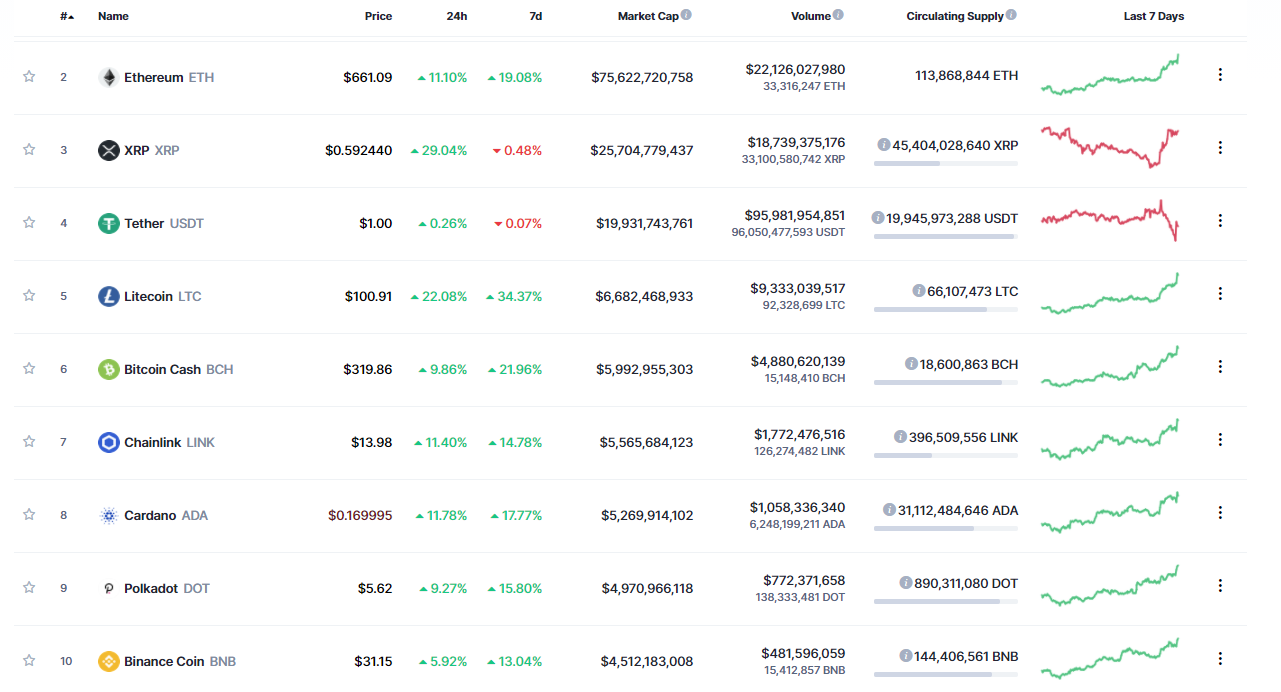1281x692 pixels.
Task: Sort the table by Price column
Action: point(378,16)
